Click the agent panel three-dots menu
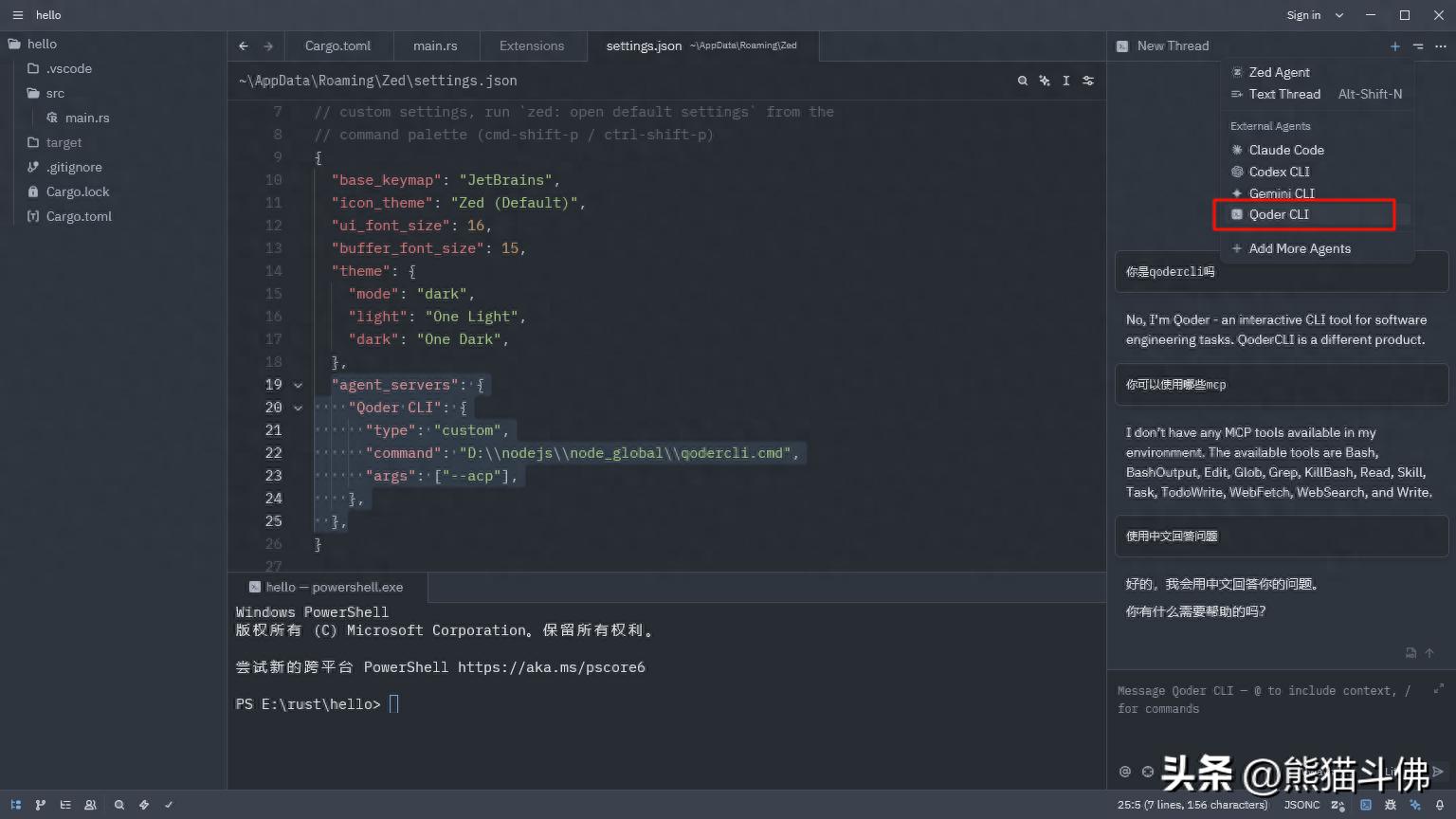Image resolution: width=1456 pixels, height=819 pixels. [x=1441, y=45]
